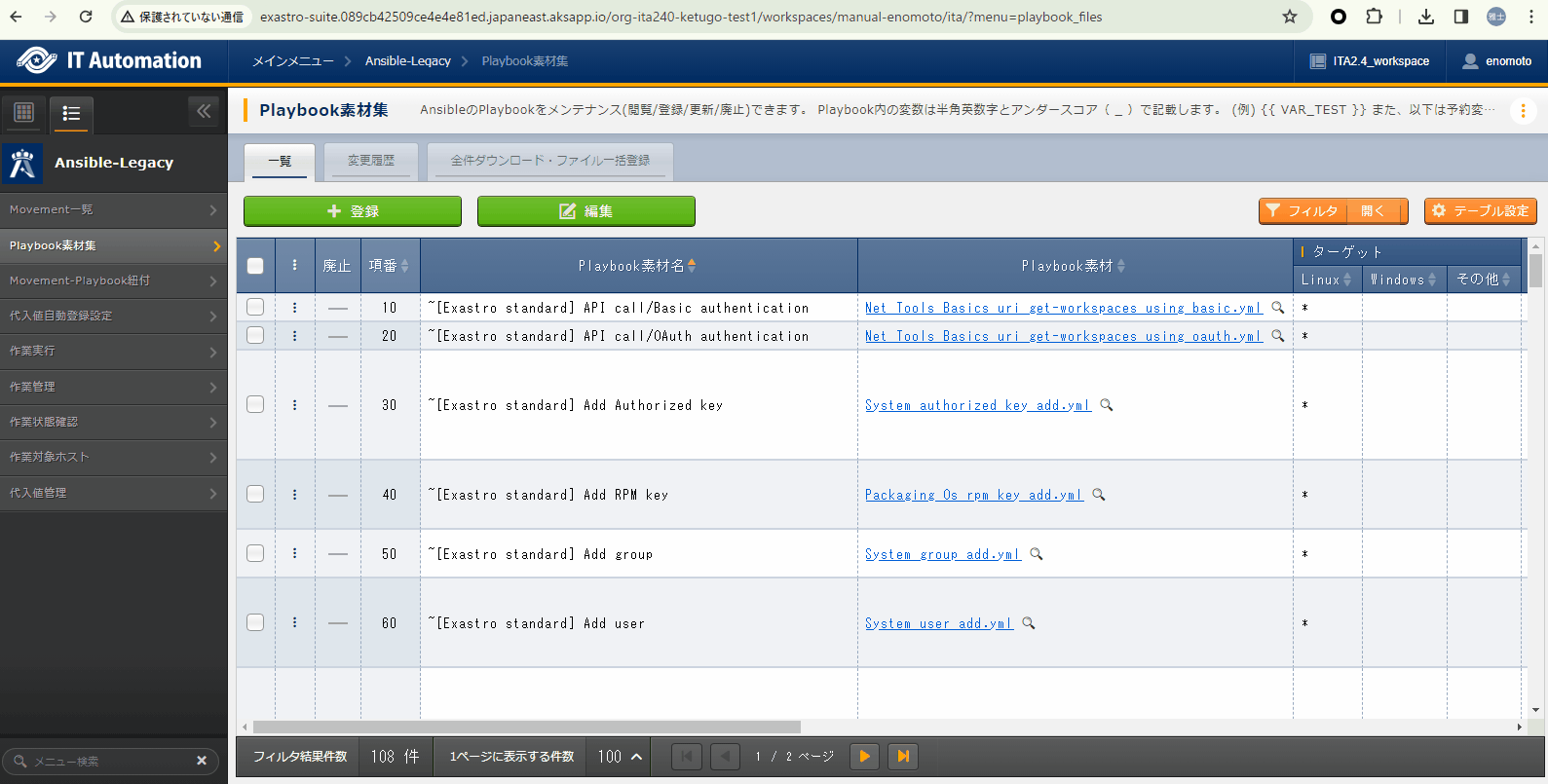The height and width of the screenshot is (784, 1548).
Task: Go to next page arrow
Action: click(x=864, y=757)
